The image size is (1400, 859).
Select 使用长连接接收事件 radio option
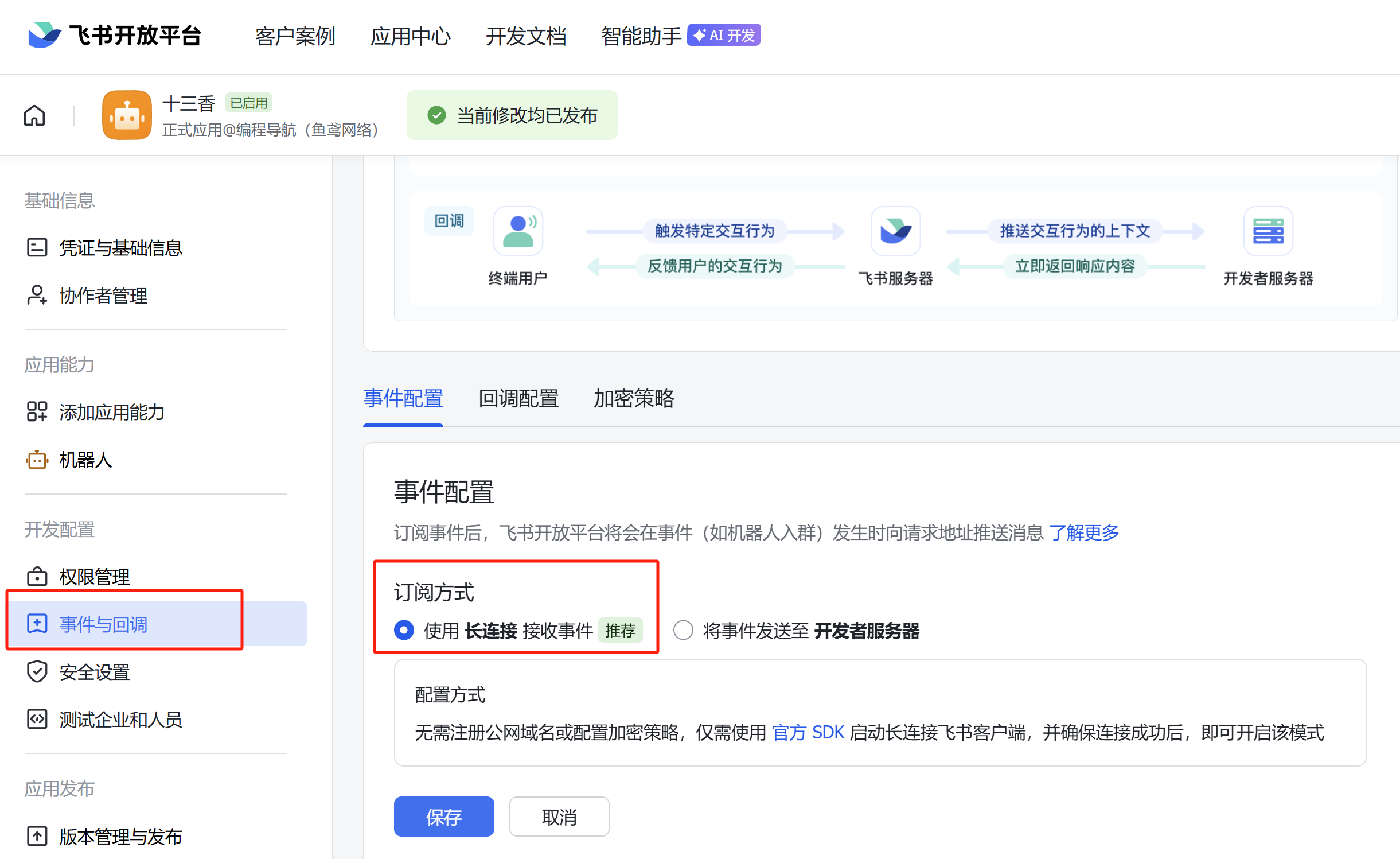[x=404, y=631]
